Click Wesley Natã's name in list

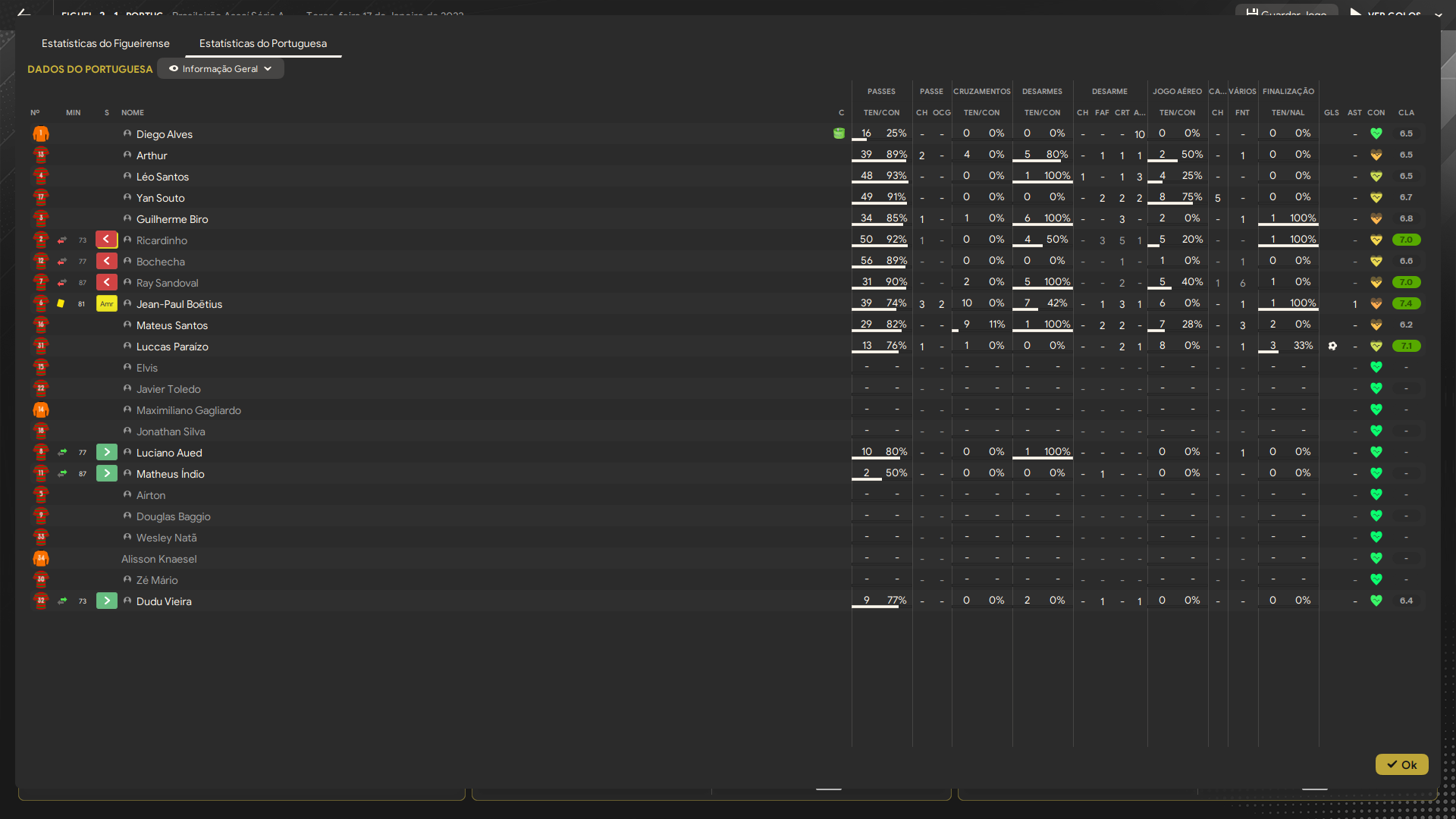[x=167, y=538]
